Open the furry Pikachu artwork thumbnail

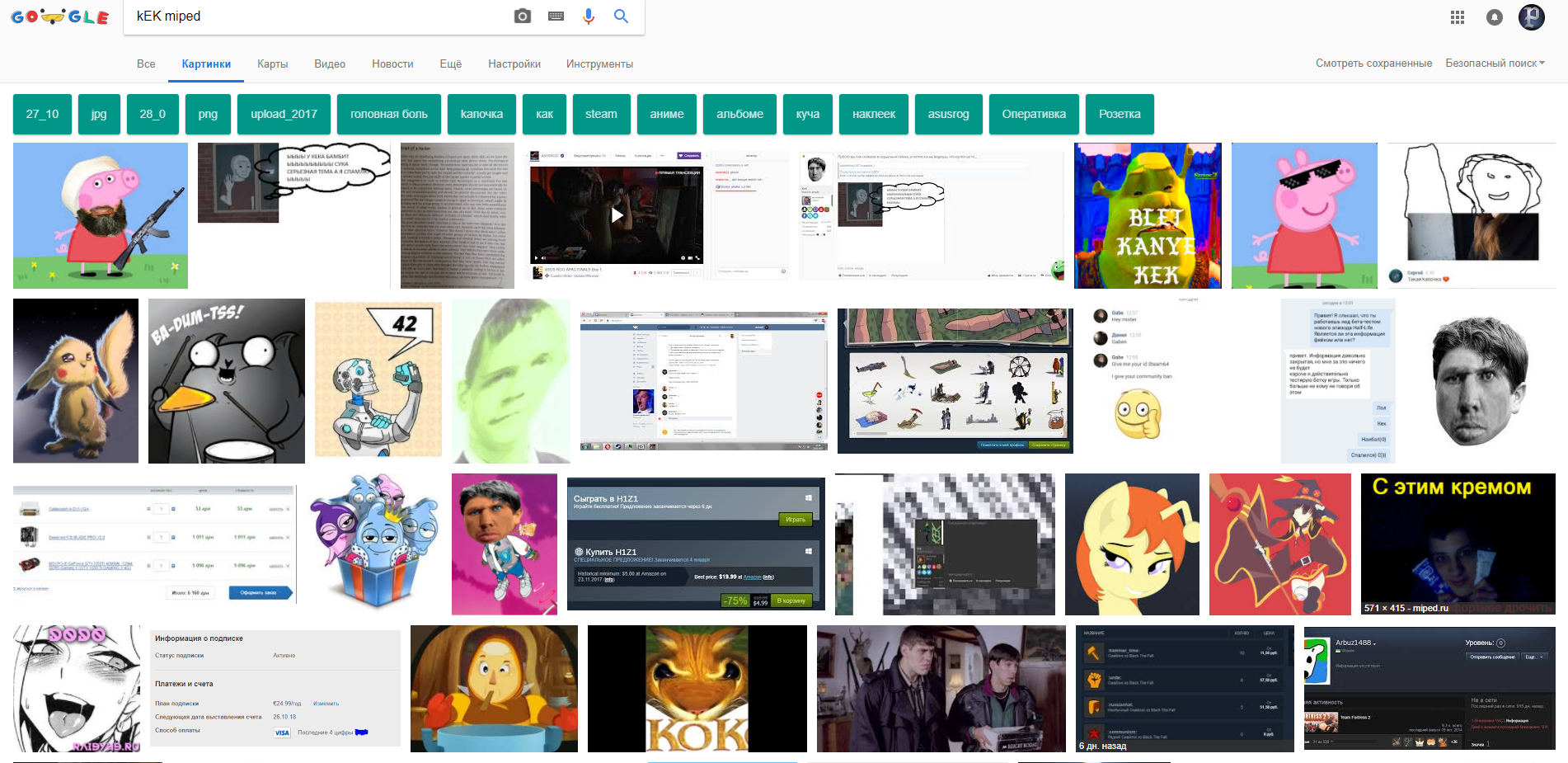(76, 381)
